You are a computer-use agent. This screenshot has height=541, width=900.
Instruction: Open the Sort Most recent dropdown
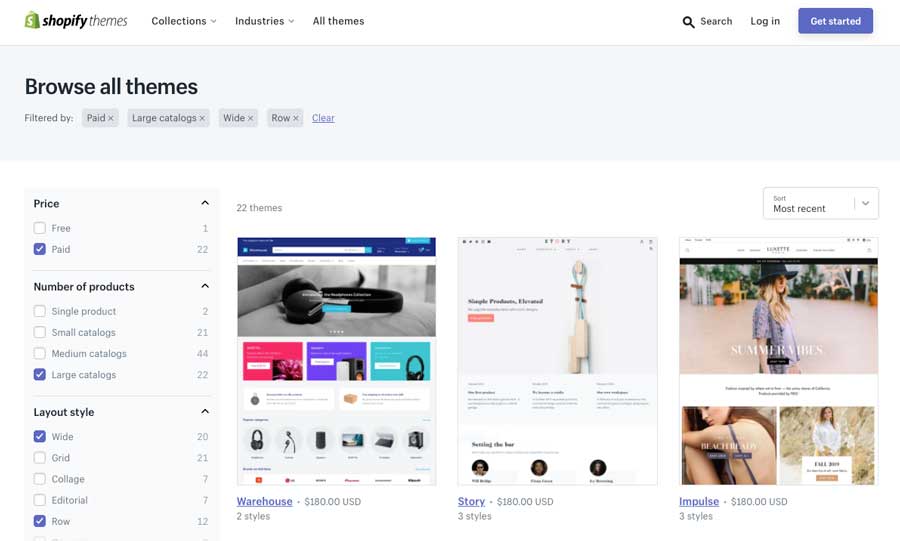[x=820, y=203]
